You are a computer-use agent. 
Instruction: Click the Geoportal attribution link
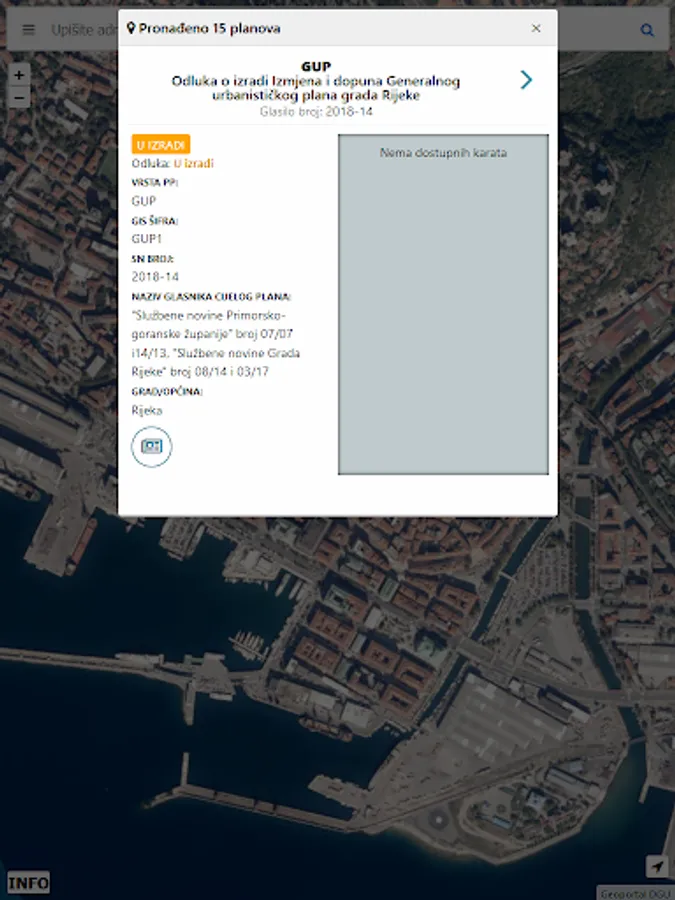click(635, 893)
